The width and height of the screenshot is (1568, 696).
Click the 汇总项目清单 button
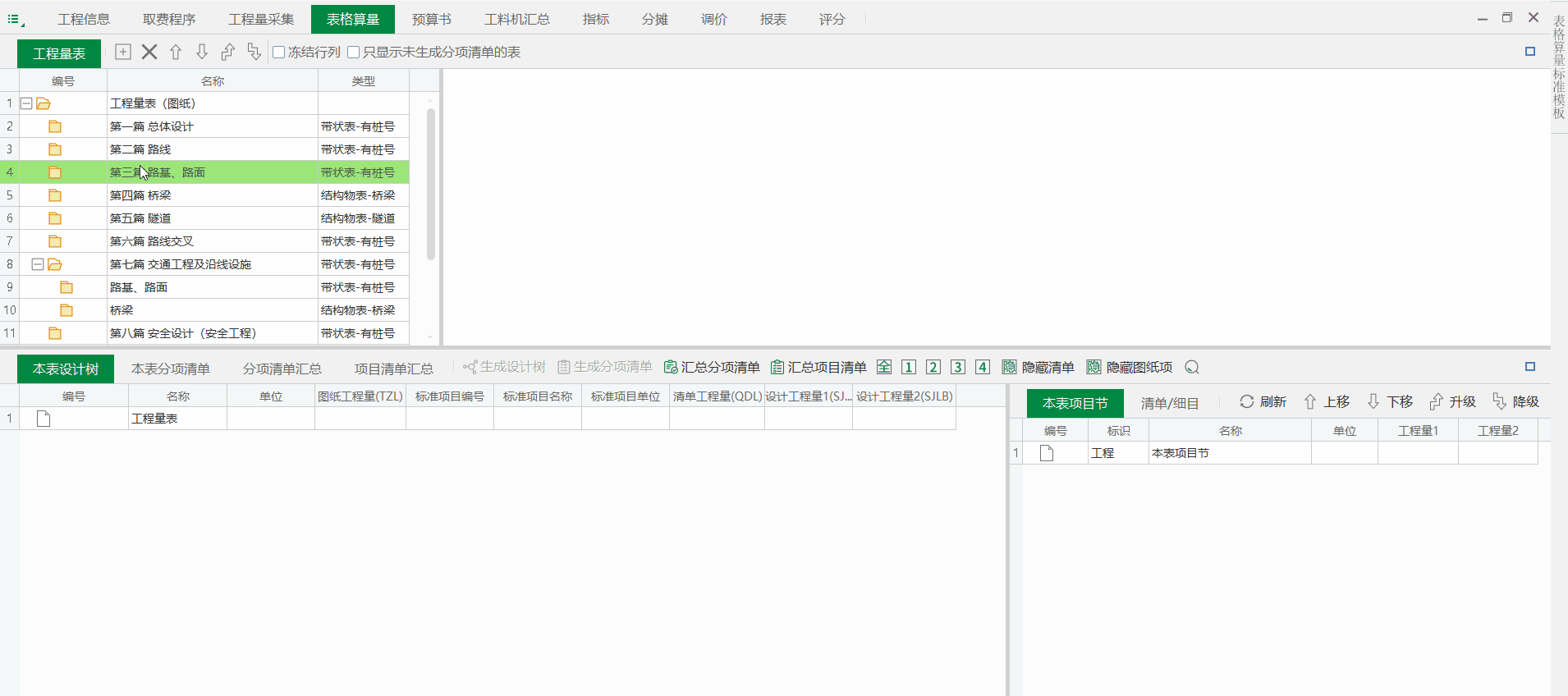tap(818, 367)
